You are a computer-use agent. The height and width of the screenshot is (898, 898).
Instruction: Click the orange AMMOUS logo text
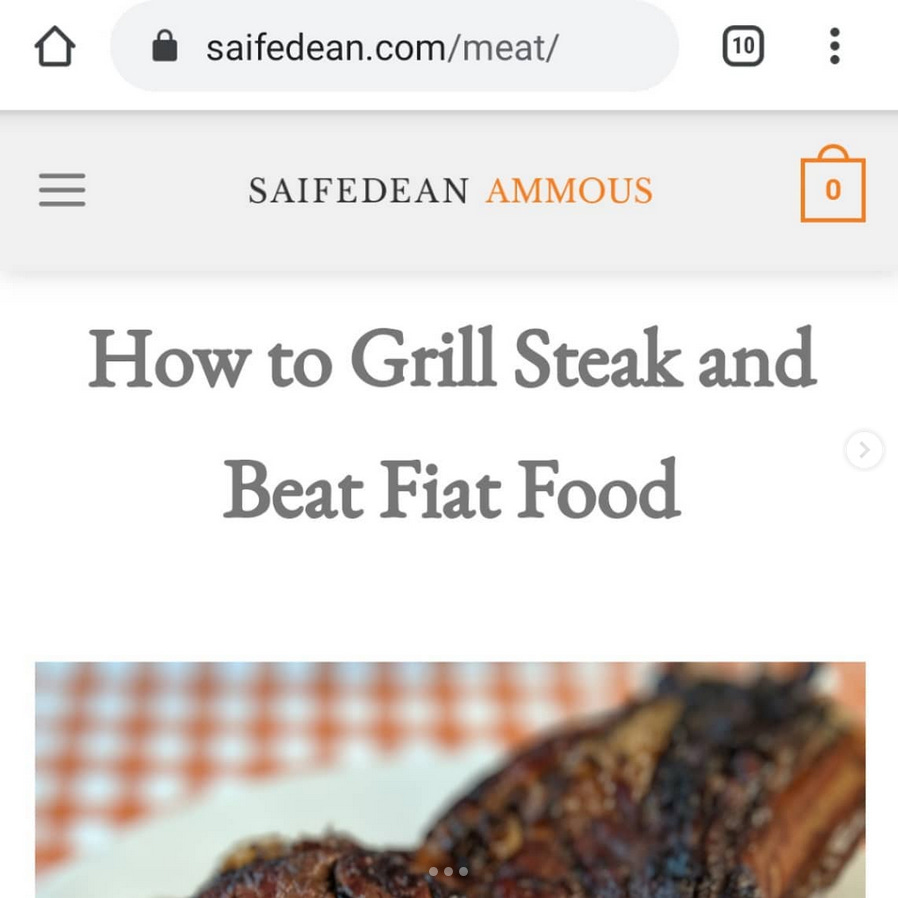point(569,191)
